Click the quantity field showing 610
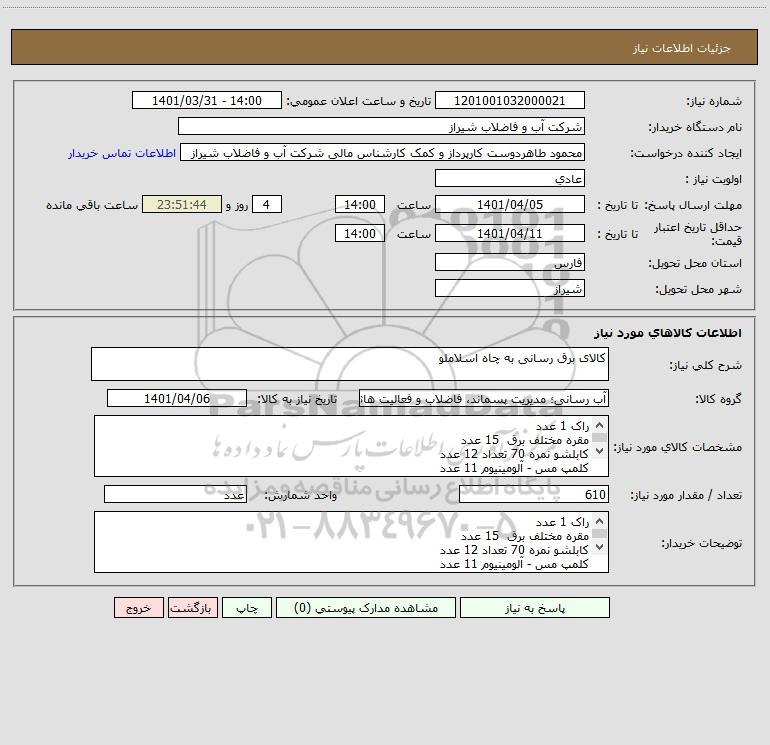This screenshot has height=745, width=770. pyautogui.click(x=534, y=495)
